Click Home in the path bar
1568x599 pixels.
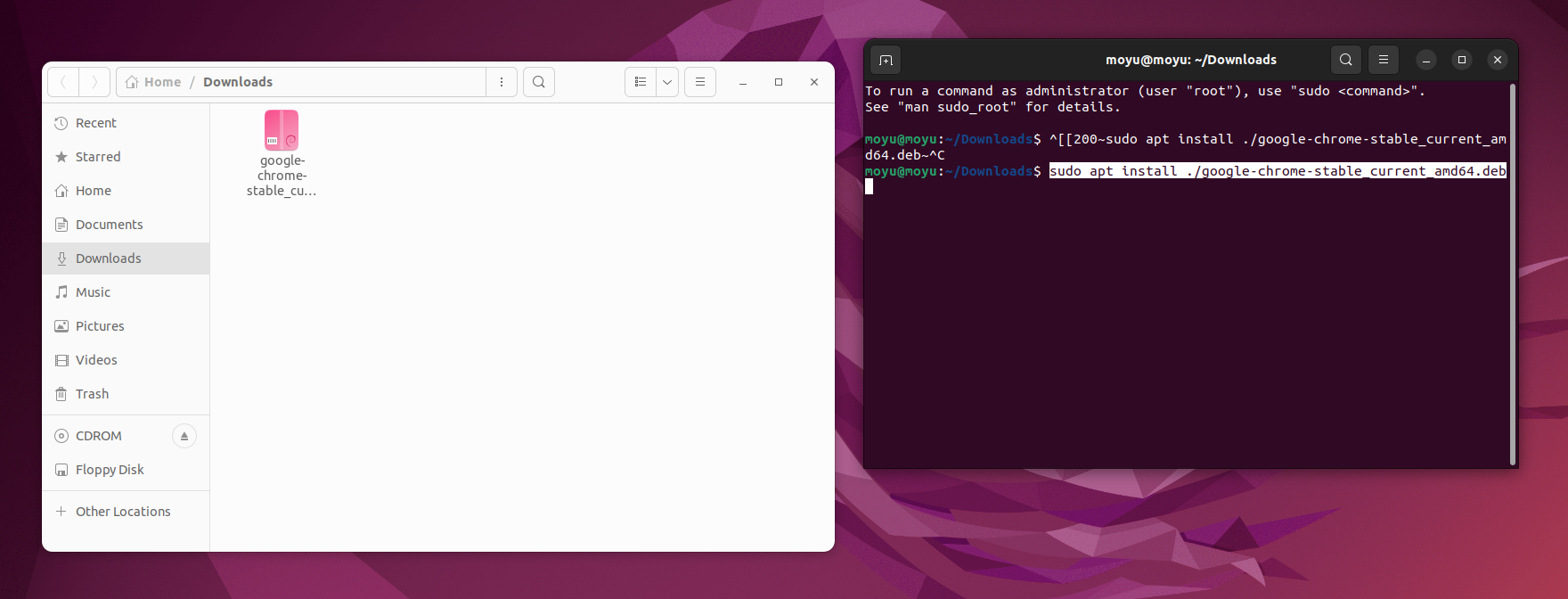[154, 82]
